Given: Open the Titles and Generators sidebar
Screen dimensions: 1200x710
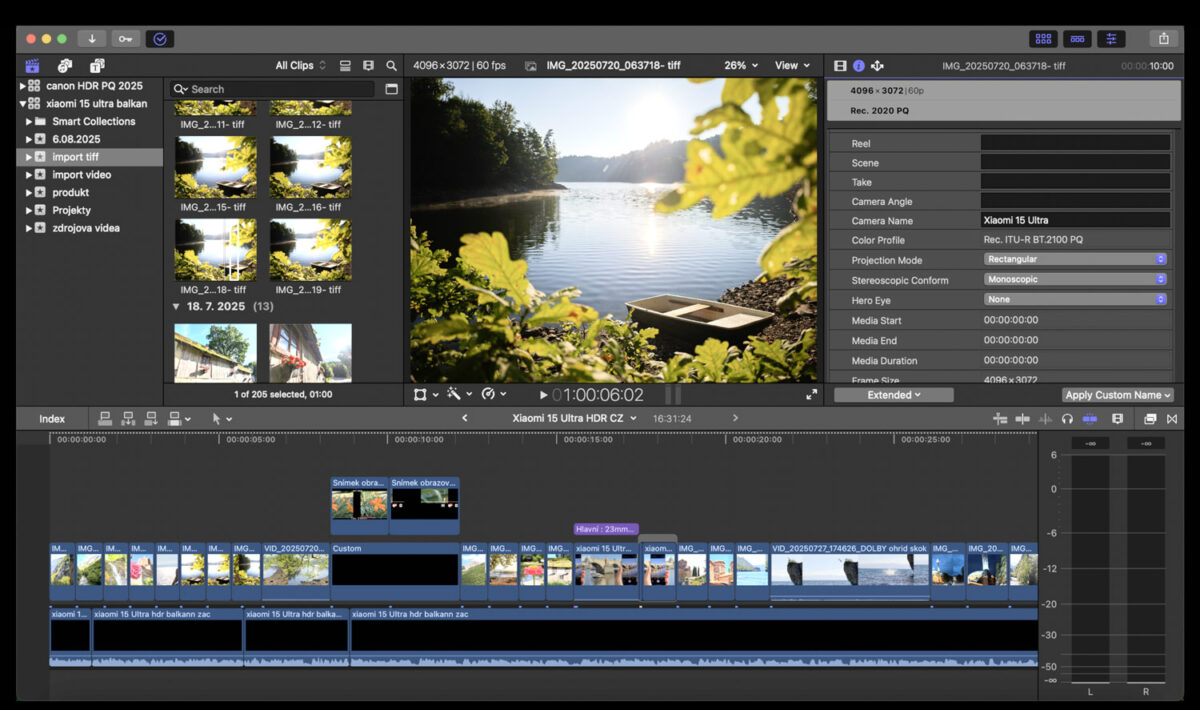Looking at the screenshot, I should pyautogui.click(x=97, y=66).
